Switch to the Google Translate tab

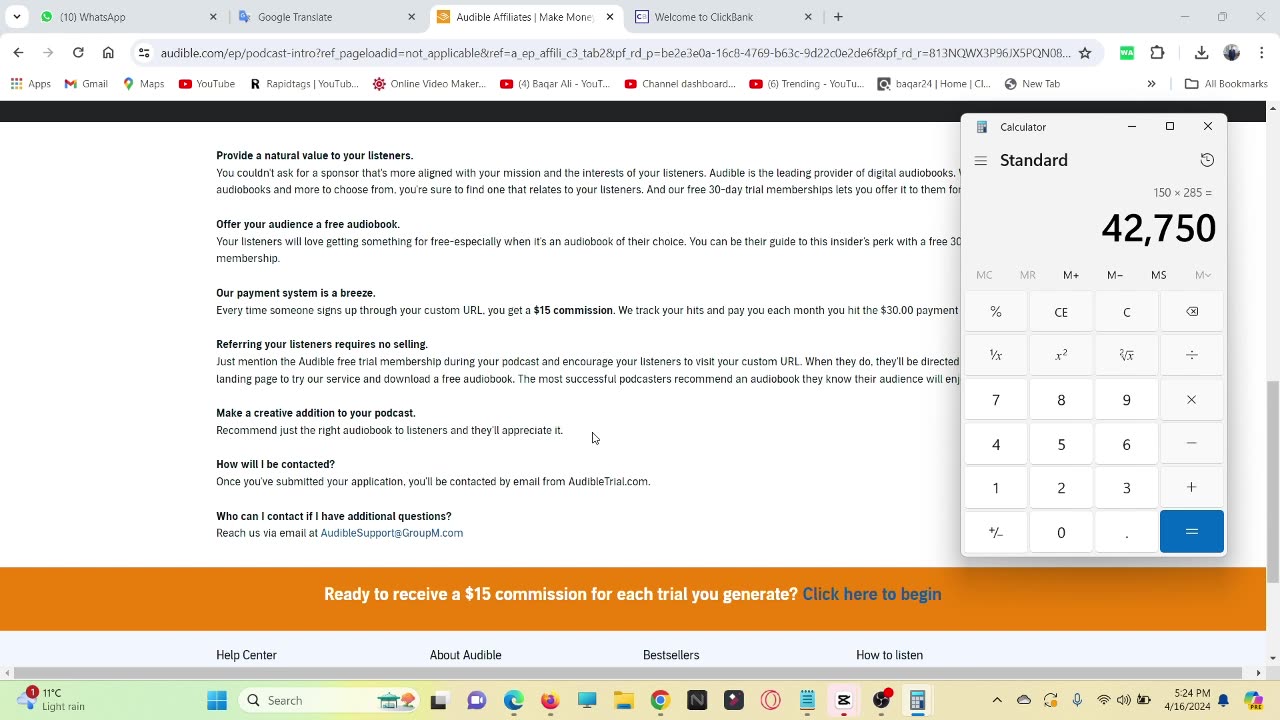[327, 17]
